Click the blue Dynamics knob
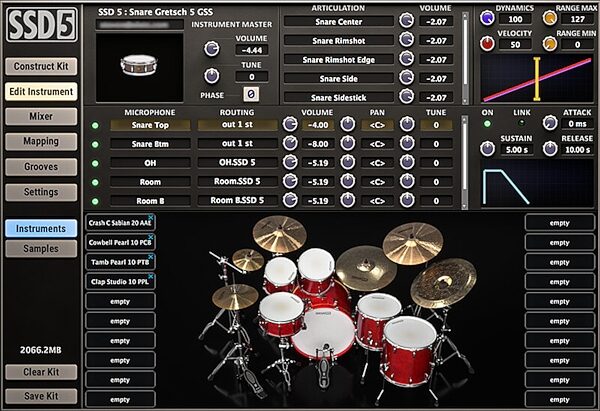600x411 pixels. point(488,18)
